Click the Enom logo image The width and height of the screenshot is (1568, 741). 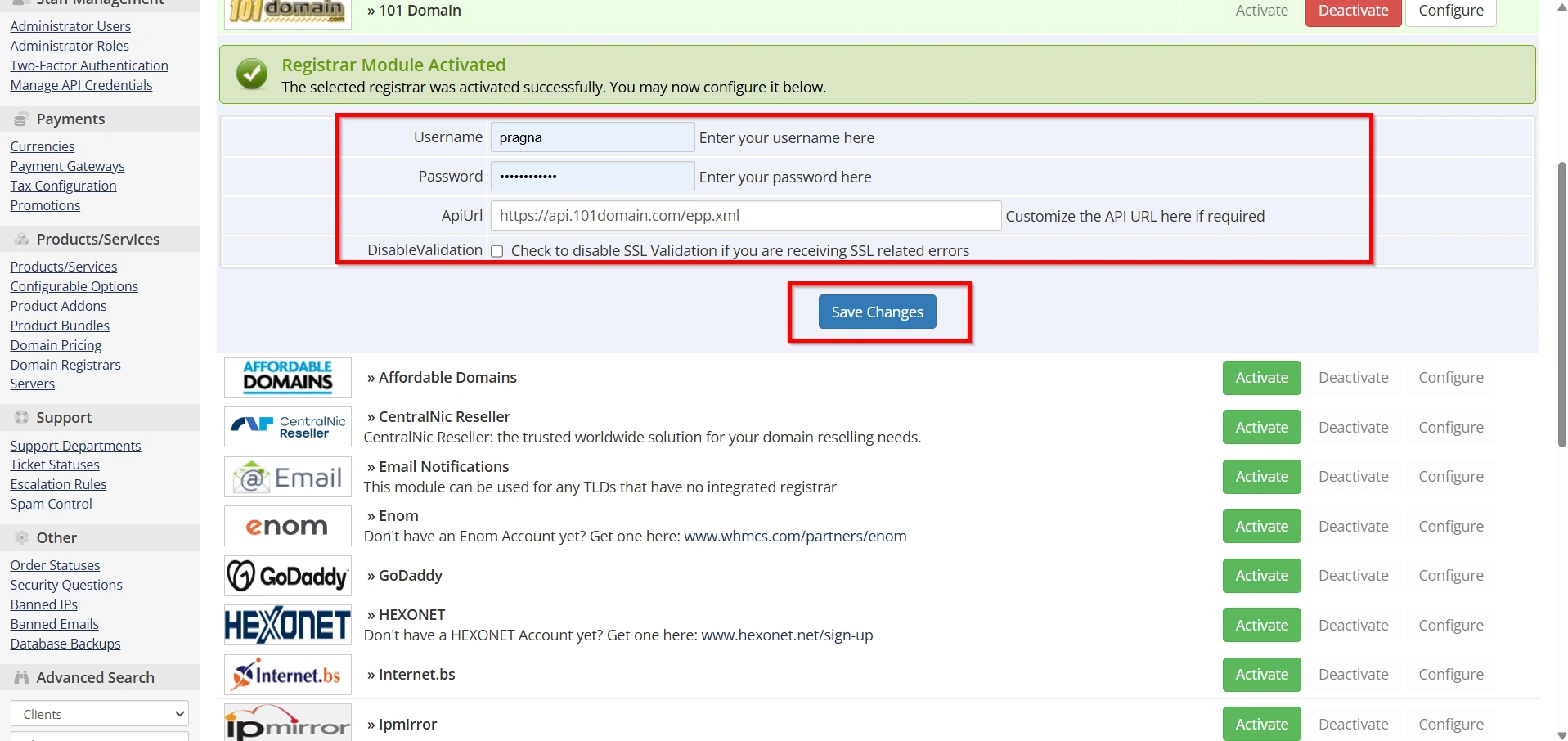[x=288, y=526]
